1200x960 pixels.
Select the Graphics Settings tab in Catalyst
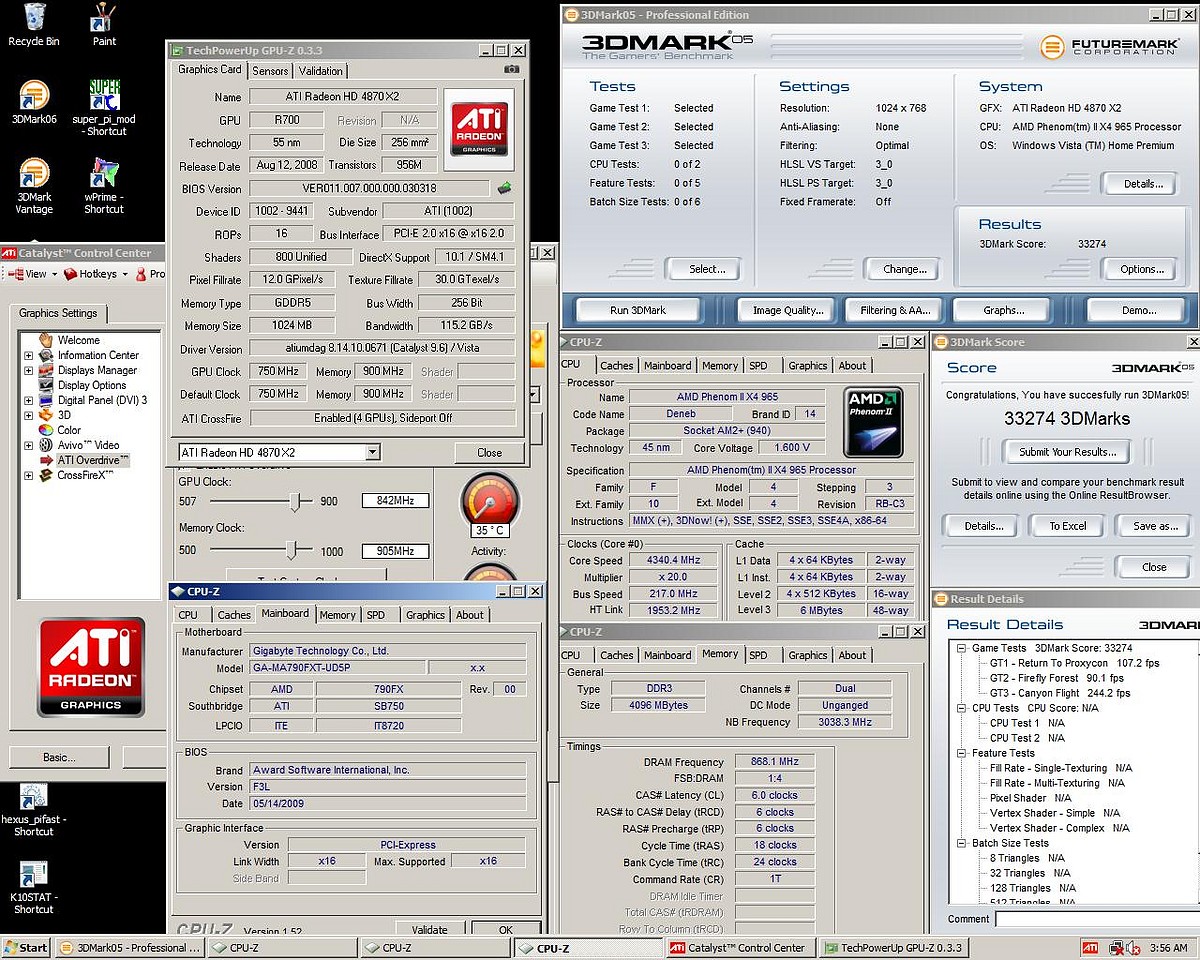(58, 313)
